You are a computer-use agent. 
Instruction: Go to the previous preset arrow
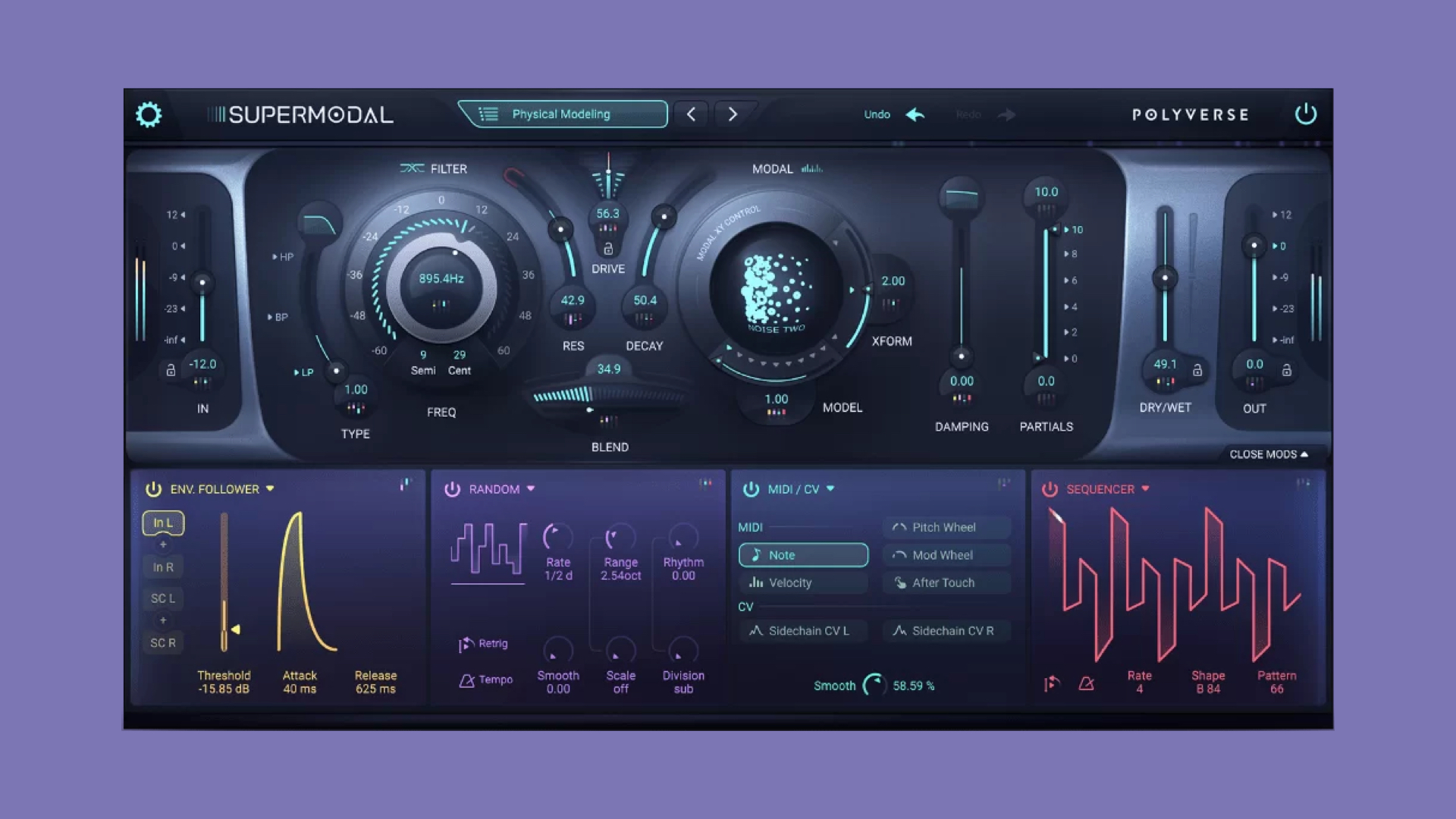(x=691, y=114)
